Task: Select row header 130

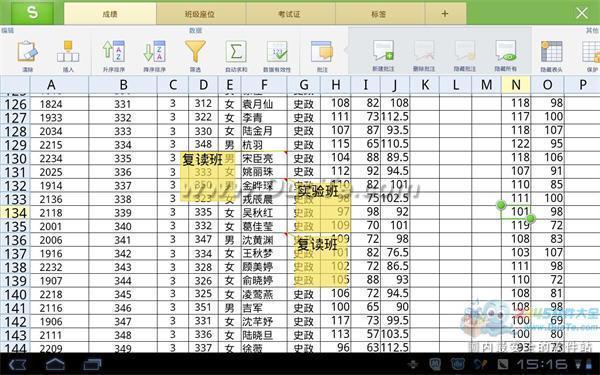Action: click(x=15, y=158)
